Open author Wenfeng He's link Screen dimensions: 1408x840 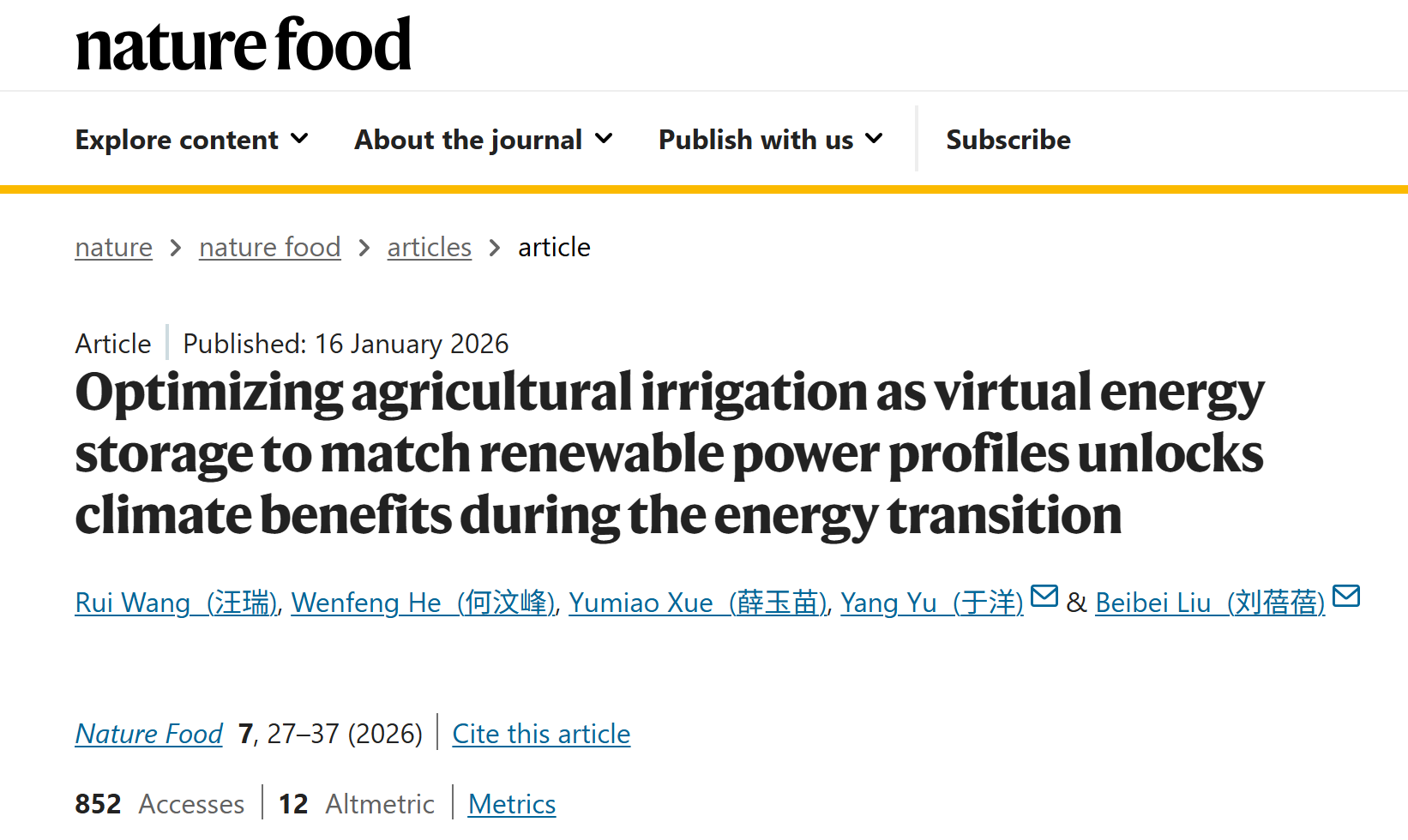(x=424, y=603)
